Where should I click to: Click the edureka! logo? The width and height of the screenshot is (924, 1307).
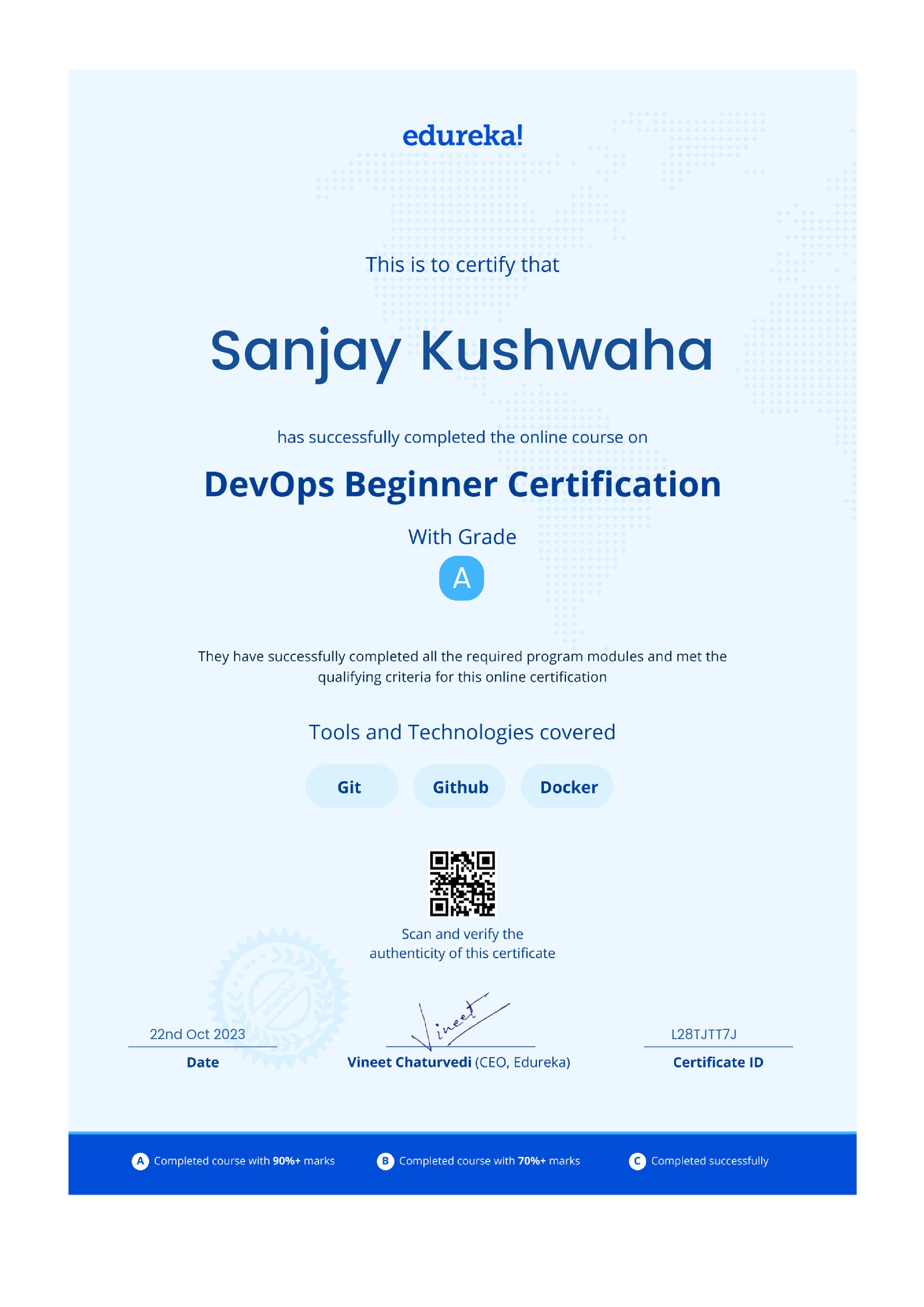(x=462, y=136)
